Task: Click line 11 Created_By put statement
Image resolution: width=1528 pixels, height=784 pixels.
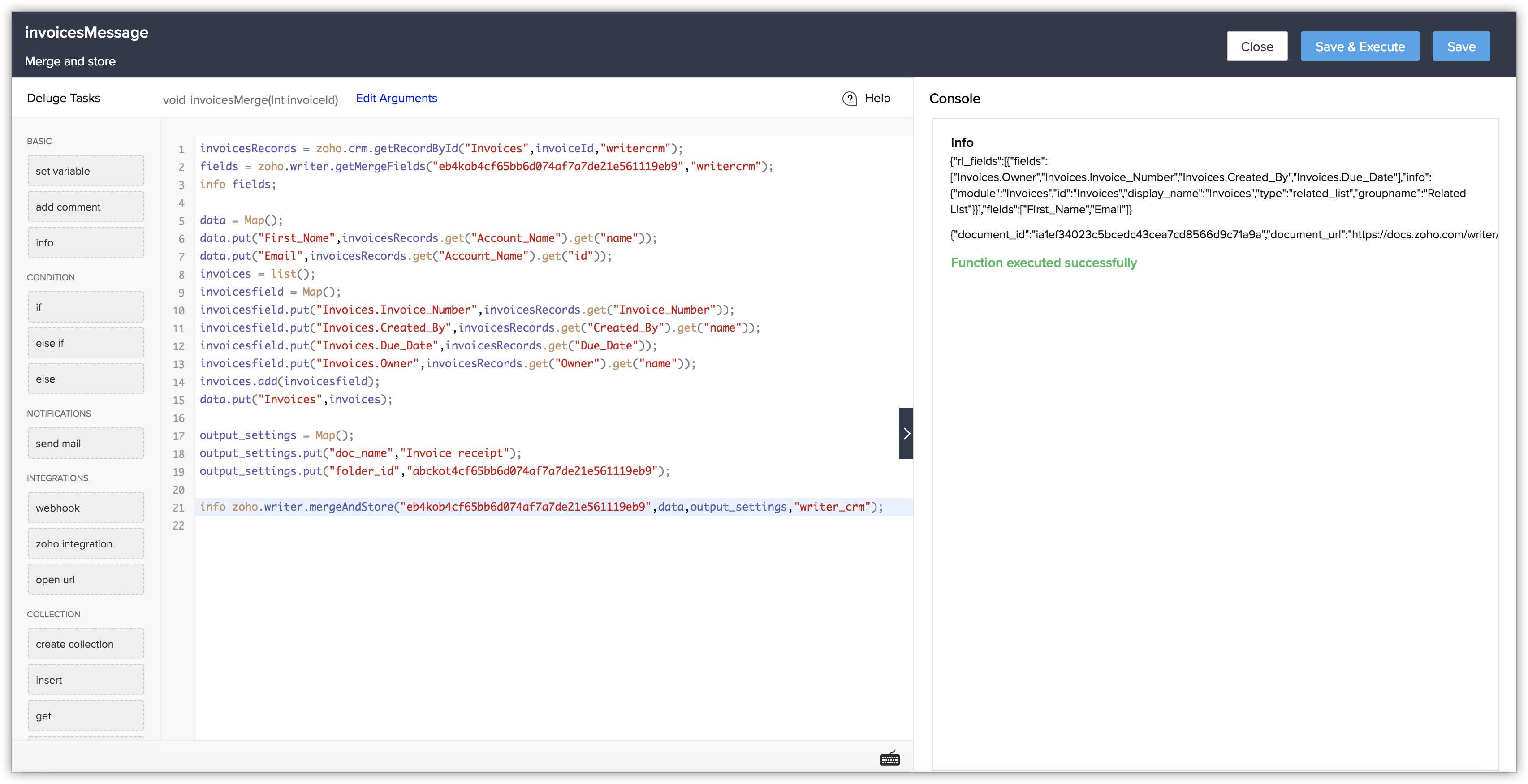Action: [x=480, y=327]
